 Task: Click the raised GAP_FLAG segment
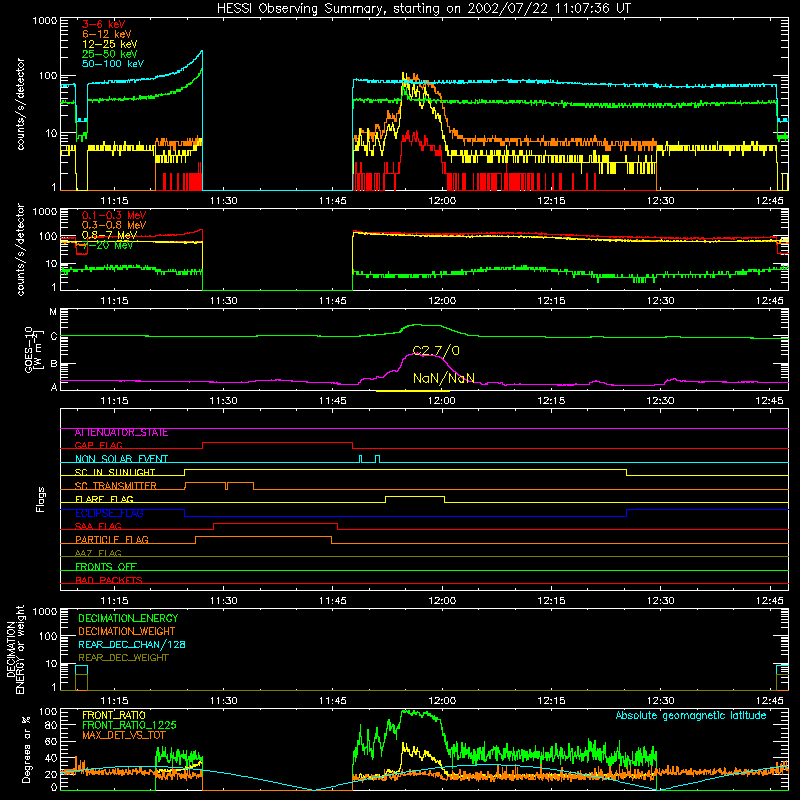(x=278, y=442)
